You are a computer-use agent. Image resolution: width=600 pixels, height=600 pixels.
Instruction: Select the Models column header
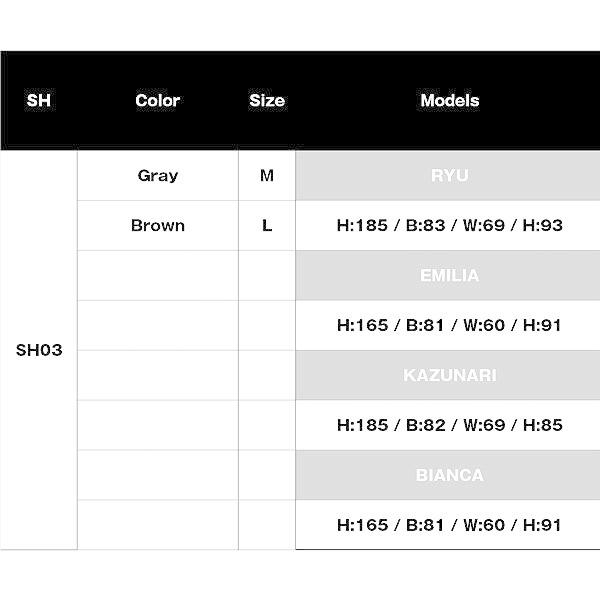449,101
